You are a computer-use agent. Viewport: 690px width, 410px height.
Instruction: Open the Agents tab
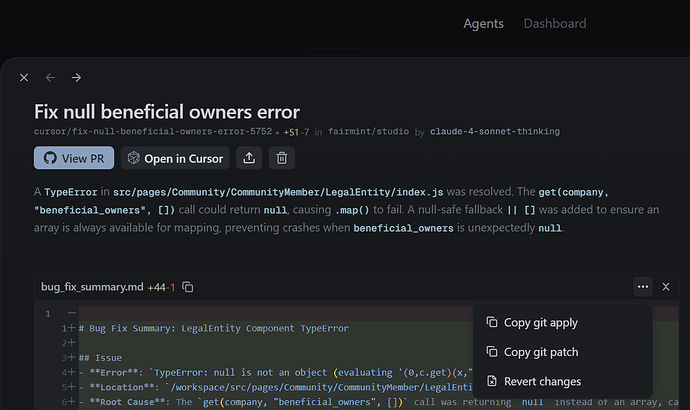coord(483,23)
